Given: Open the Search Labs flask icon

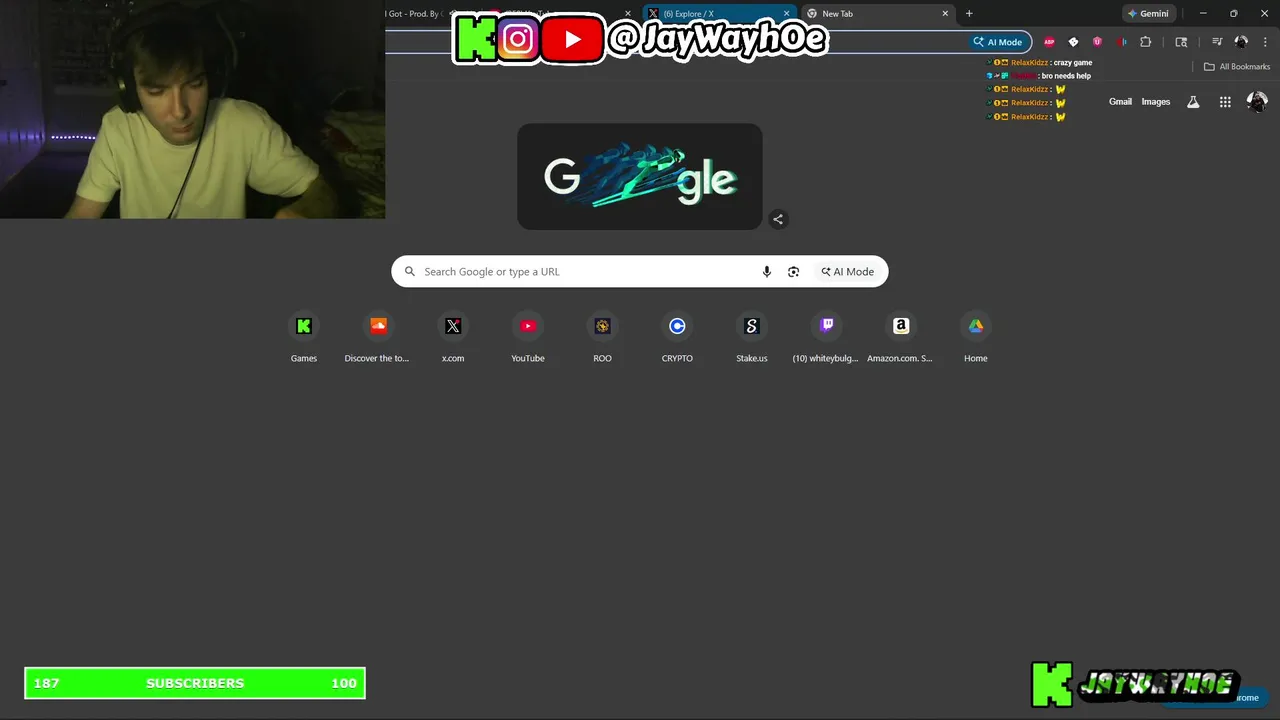Looking at the screenshot, I should (1193, 102).
